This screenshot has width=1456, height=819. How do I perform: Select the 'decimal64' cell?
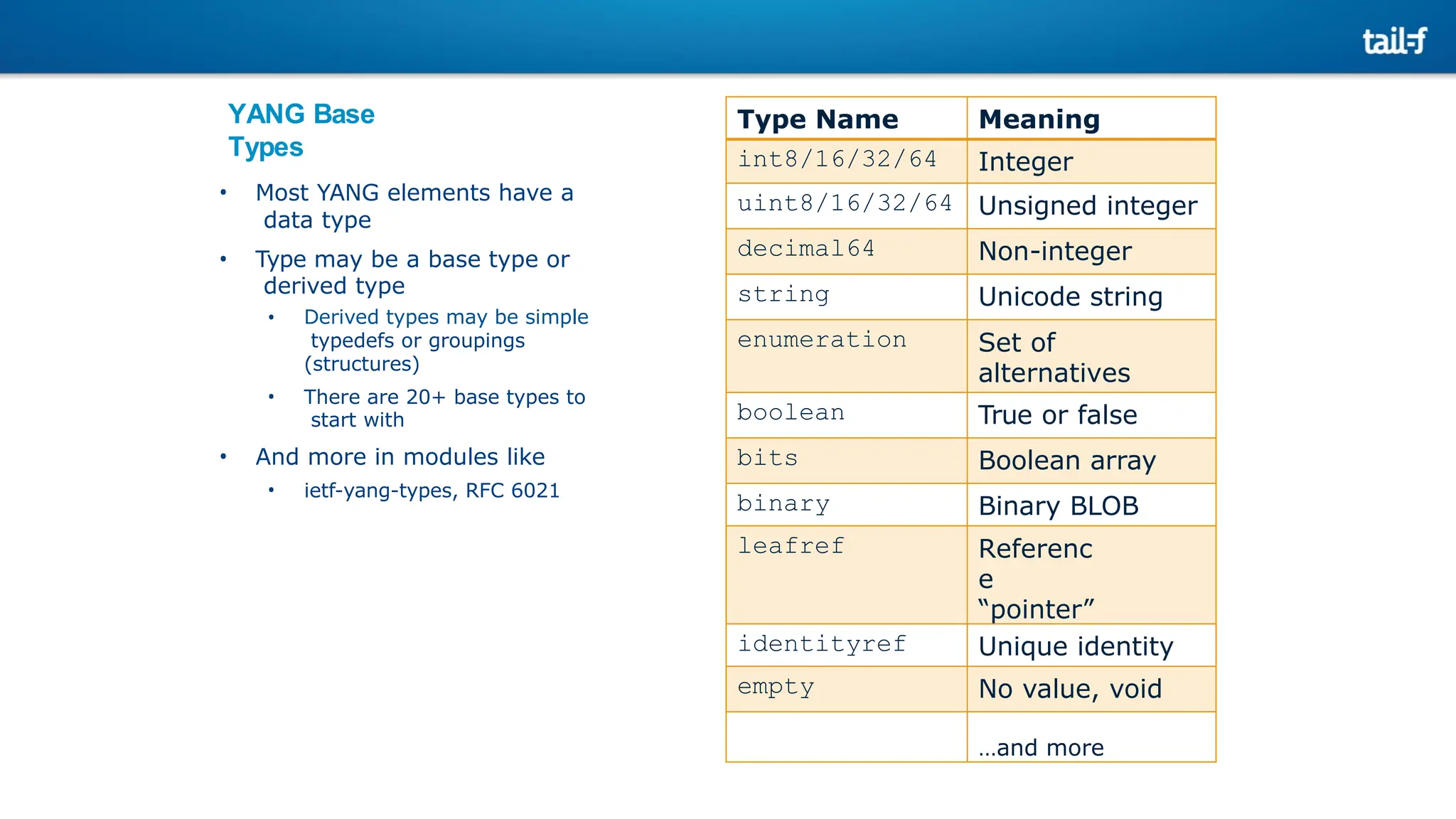pos(846,252)
